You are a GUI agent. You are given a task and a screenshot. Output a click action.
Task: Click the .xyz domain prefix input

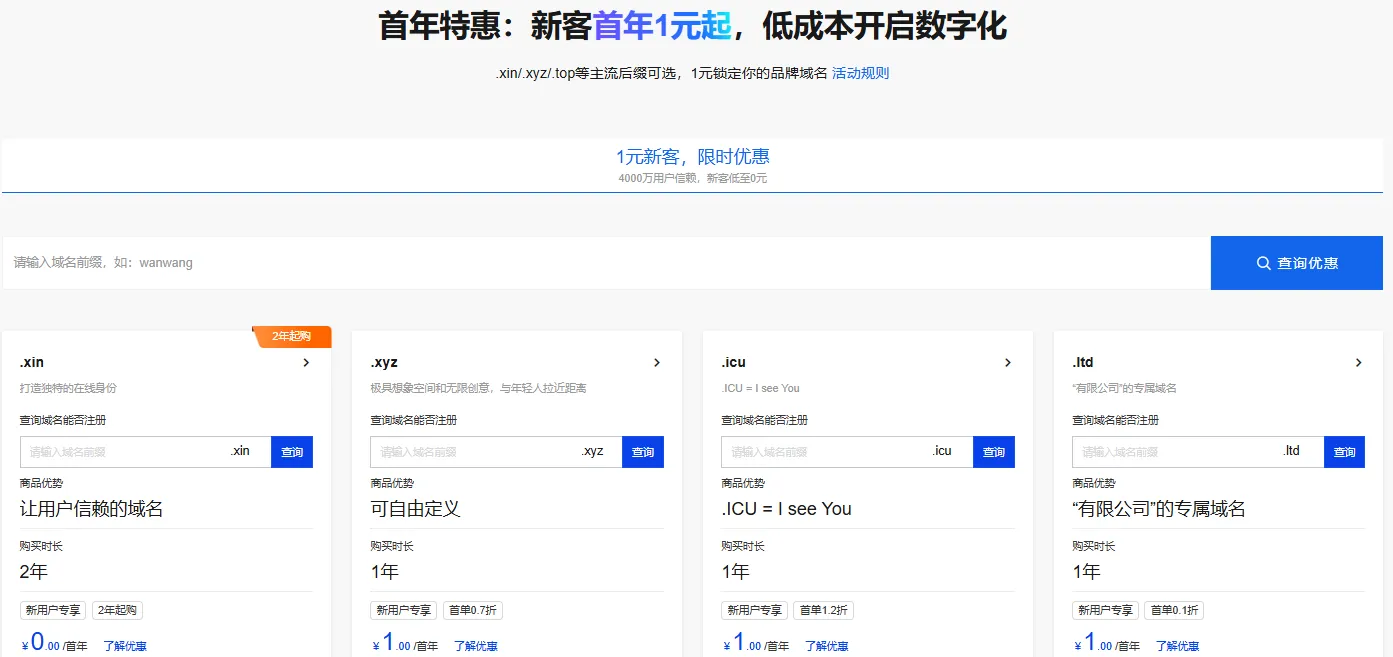[x=496, y=452]
